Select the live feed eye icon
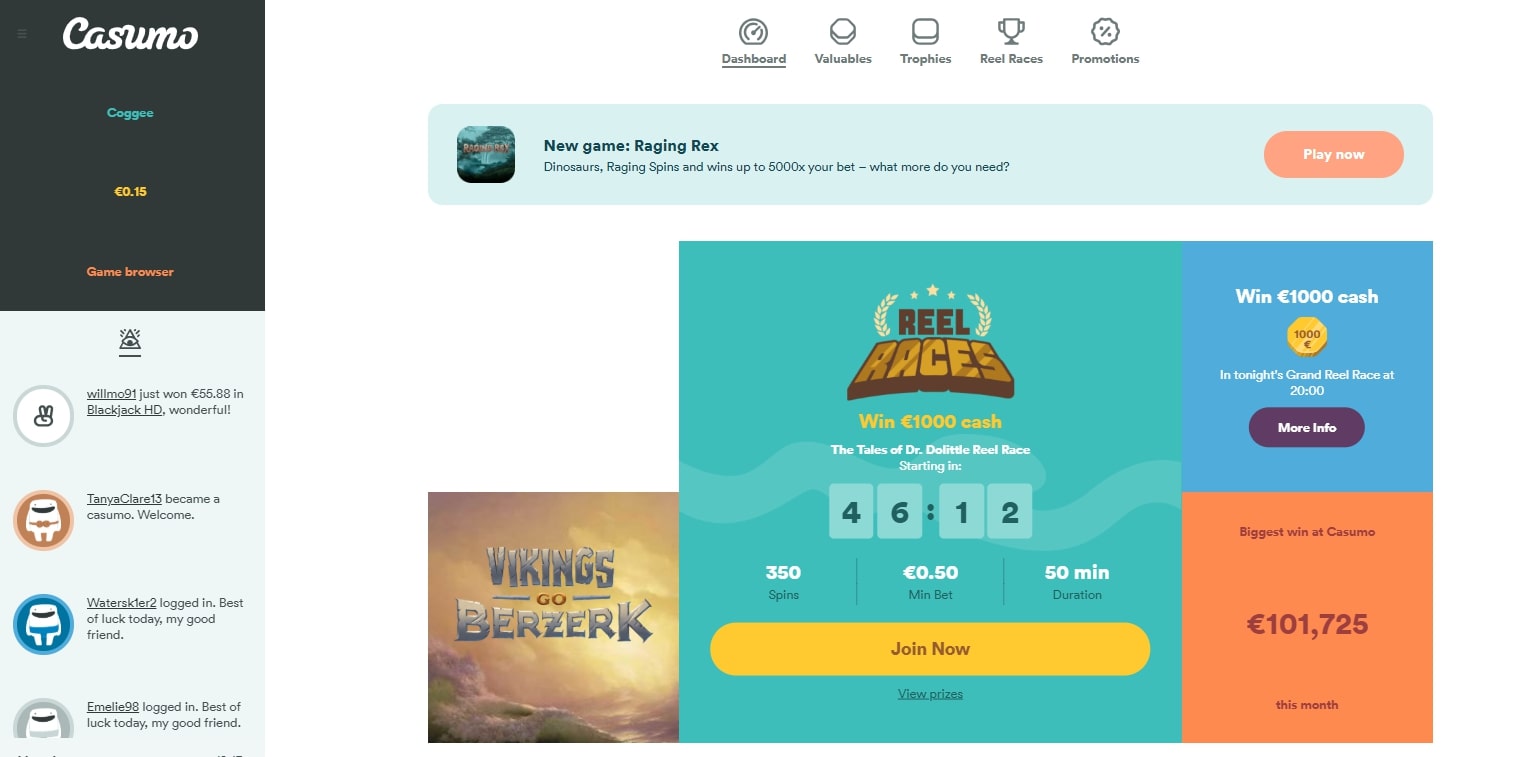Screen dimensions: 1520x757 [x=130, y=342]
